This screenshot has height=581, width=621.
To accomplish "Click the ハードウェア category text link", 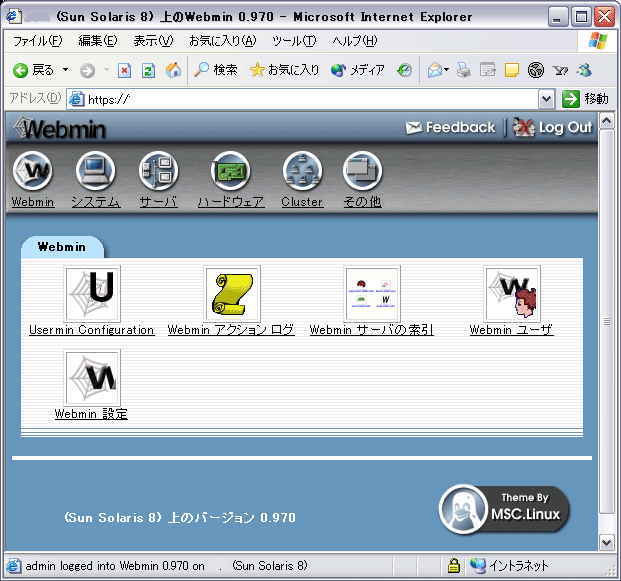I will [231, 202].
